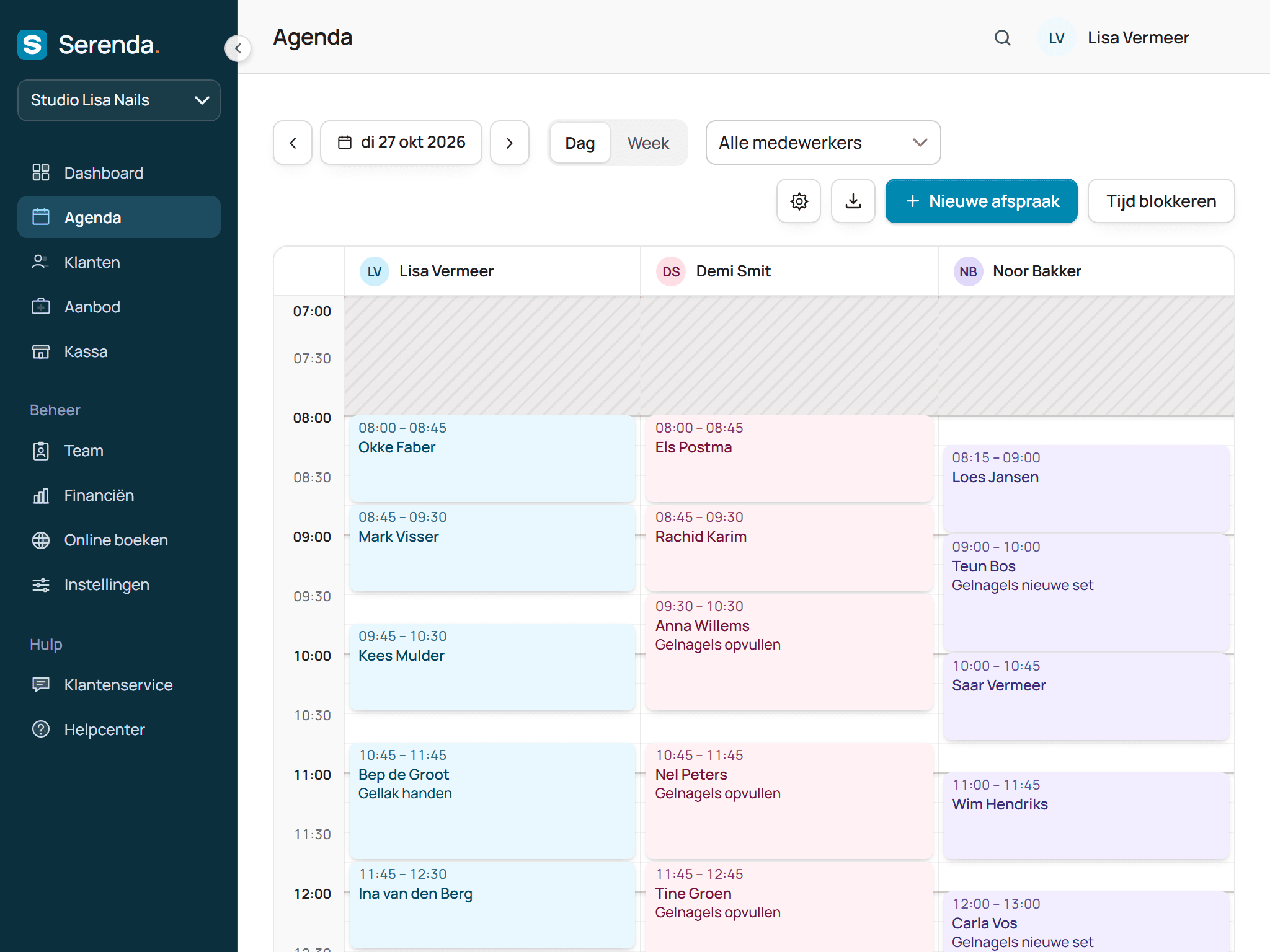The image size is (1270, 952).
Task: Go to previous day arrow
Action: pyautogui.click(x=293, y=143)
